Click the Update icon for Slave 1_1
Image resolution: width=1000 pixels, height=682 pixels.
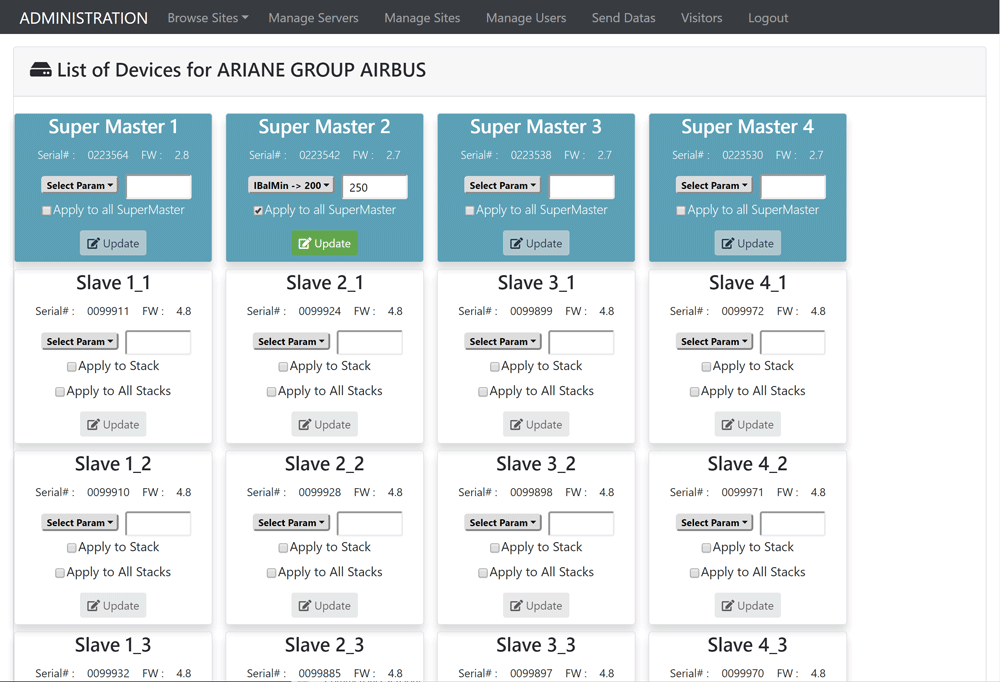click(93, 424)
